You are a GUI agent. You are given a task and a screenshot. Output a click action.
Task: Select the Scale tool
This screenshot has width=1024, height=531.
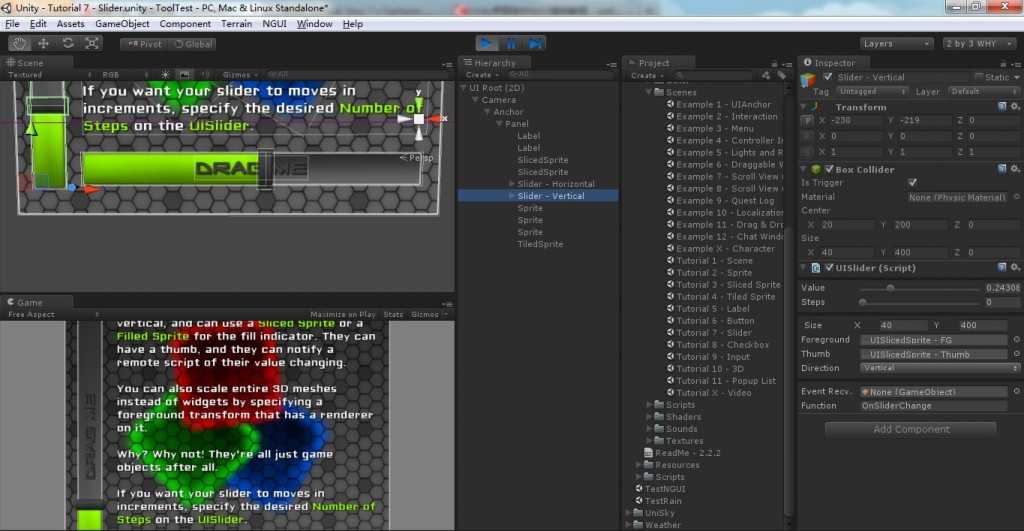tap(92, 44)
